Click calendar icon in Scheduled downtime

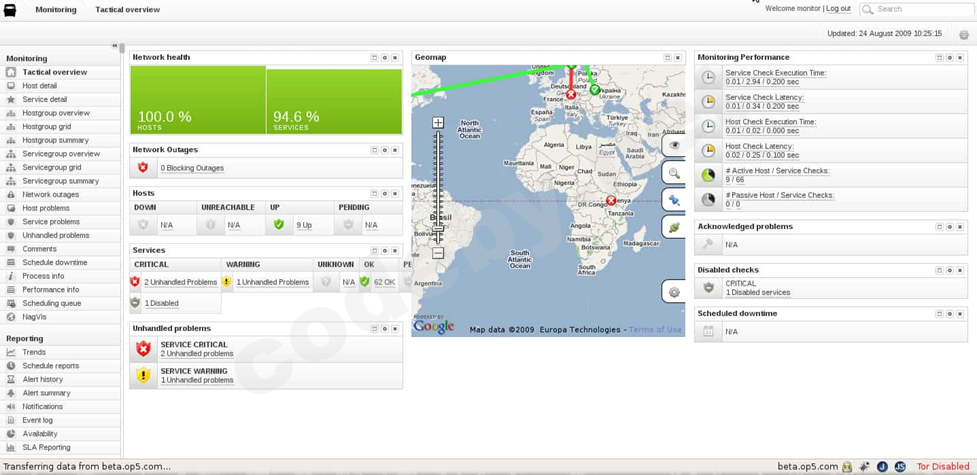coord(708,332)
